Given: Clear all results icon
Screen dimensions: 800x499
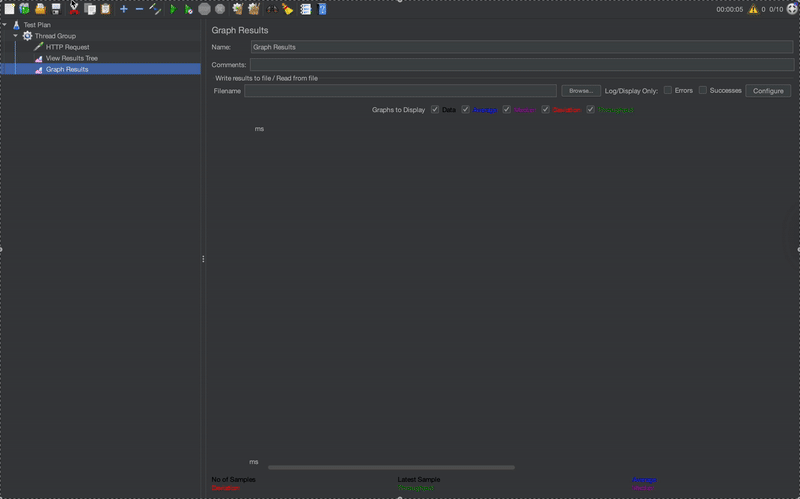Looking at the screenshot, I should point(254,9).
